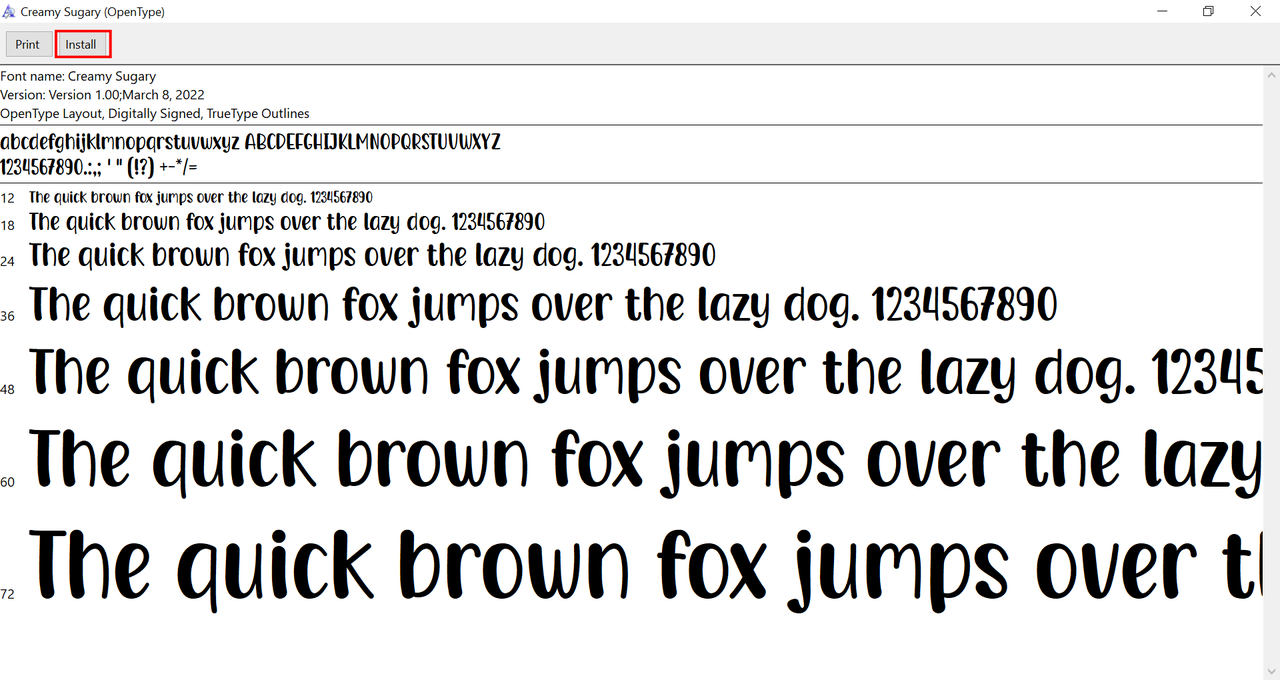Viewport: 1280px width, 680px height.
Task: Click the size 48 preview sentence
Action: pyautogui.click(x=640, y=371)
